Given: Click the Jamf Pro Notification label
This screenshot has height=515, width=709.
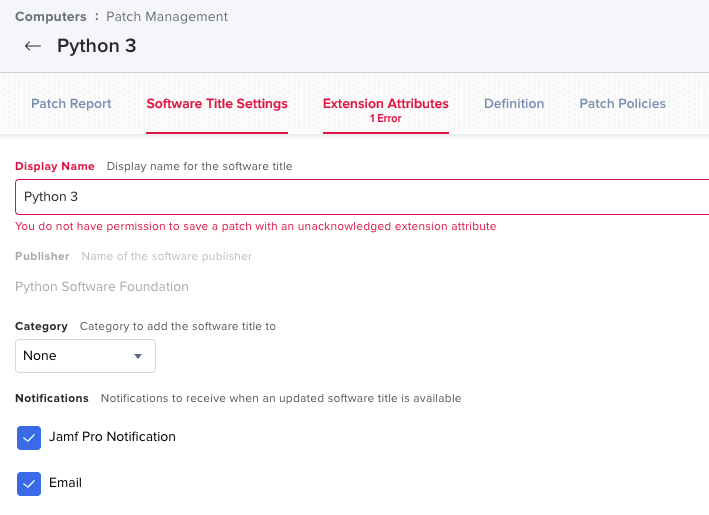Looking at the screenshot, I should [x=112, y=437].
